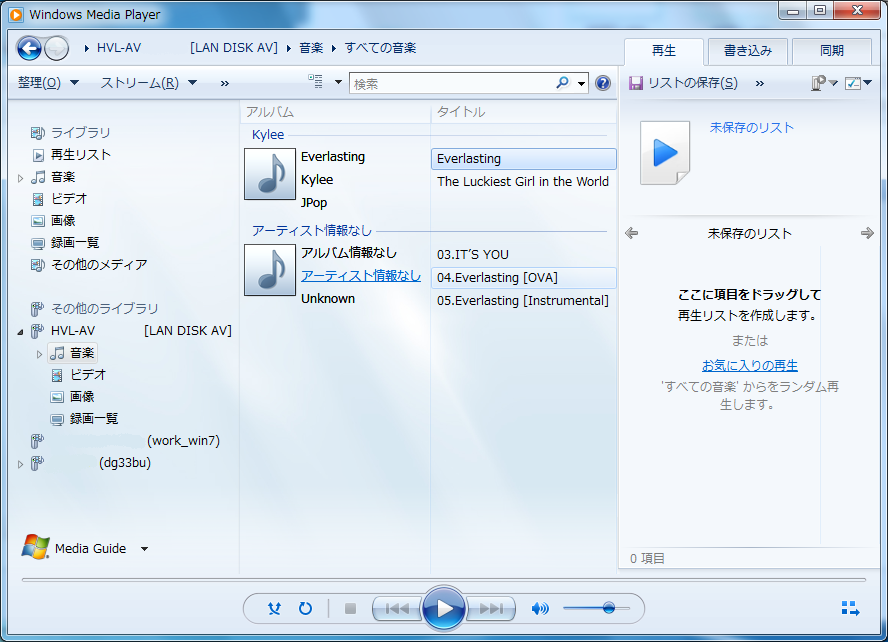The image size is (888, 642).
Task: Click the Media Guide Windows logo button
Action: (x=35, y=547)
